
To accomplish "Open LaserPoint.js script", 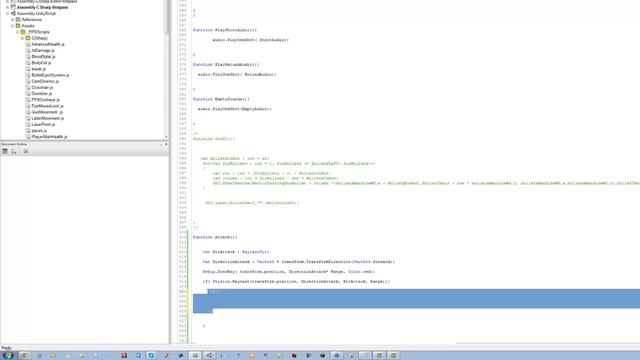I will pos(43,124).
